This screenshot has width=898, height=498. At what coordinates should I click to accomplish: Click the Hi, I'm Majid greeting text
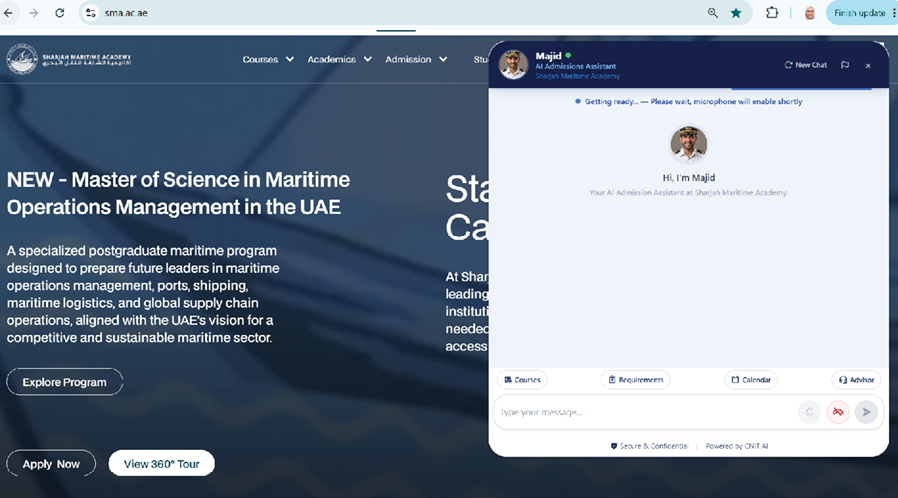tap(689, 177)
